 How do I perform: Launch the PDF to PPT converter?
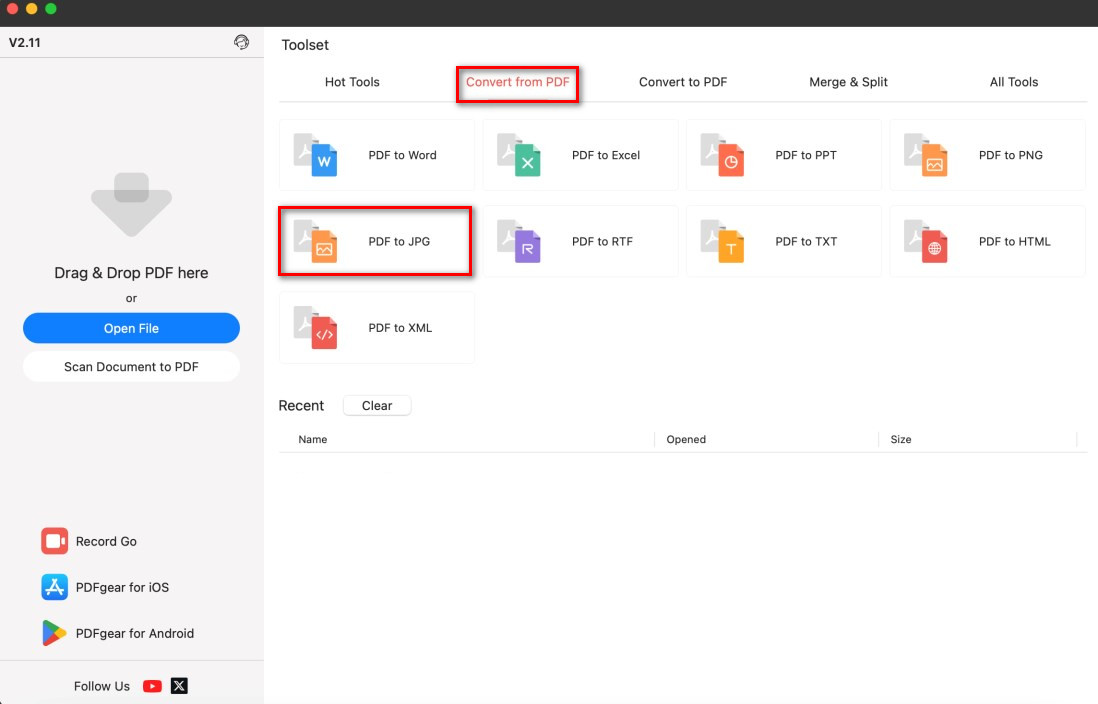pyautogui.click(x=784, y=154)
